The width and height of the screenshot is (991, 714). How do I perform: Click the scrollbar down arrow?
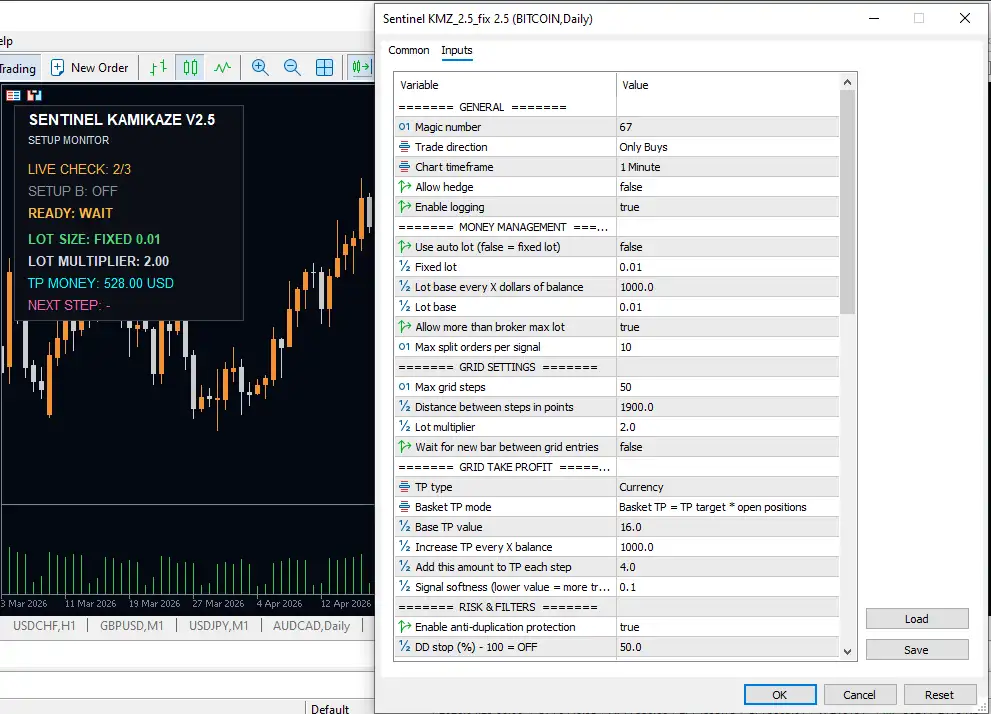848,651
